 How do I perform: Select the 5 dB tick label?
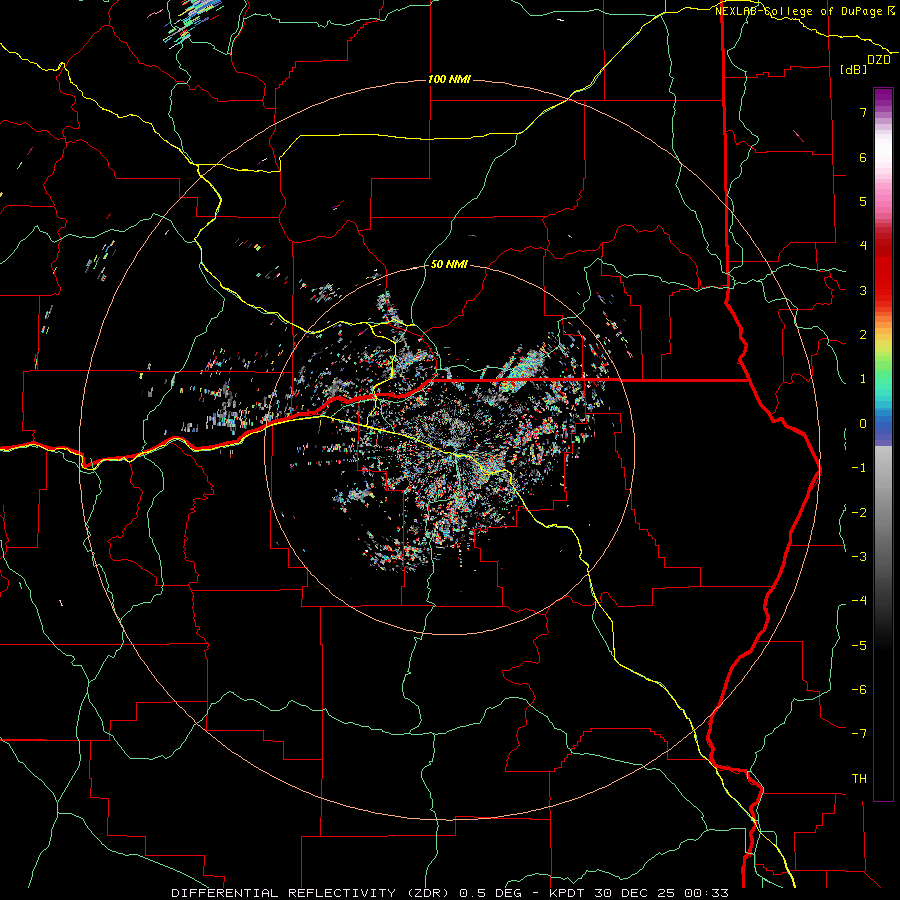[x=863, y=201]
